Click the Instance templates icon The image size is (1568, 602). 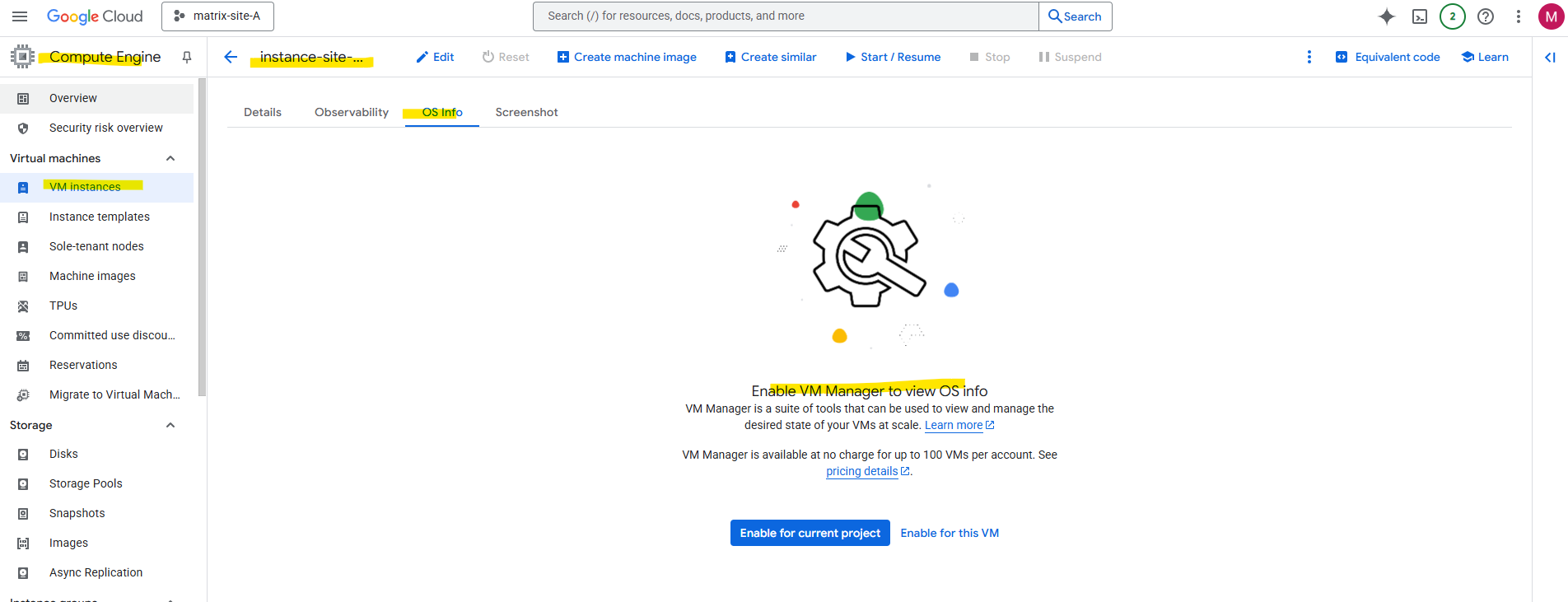(23, 217)
